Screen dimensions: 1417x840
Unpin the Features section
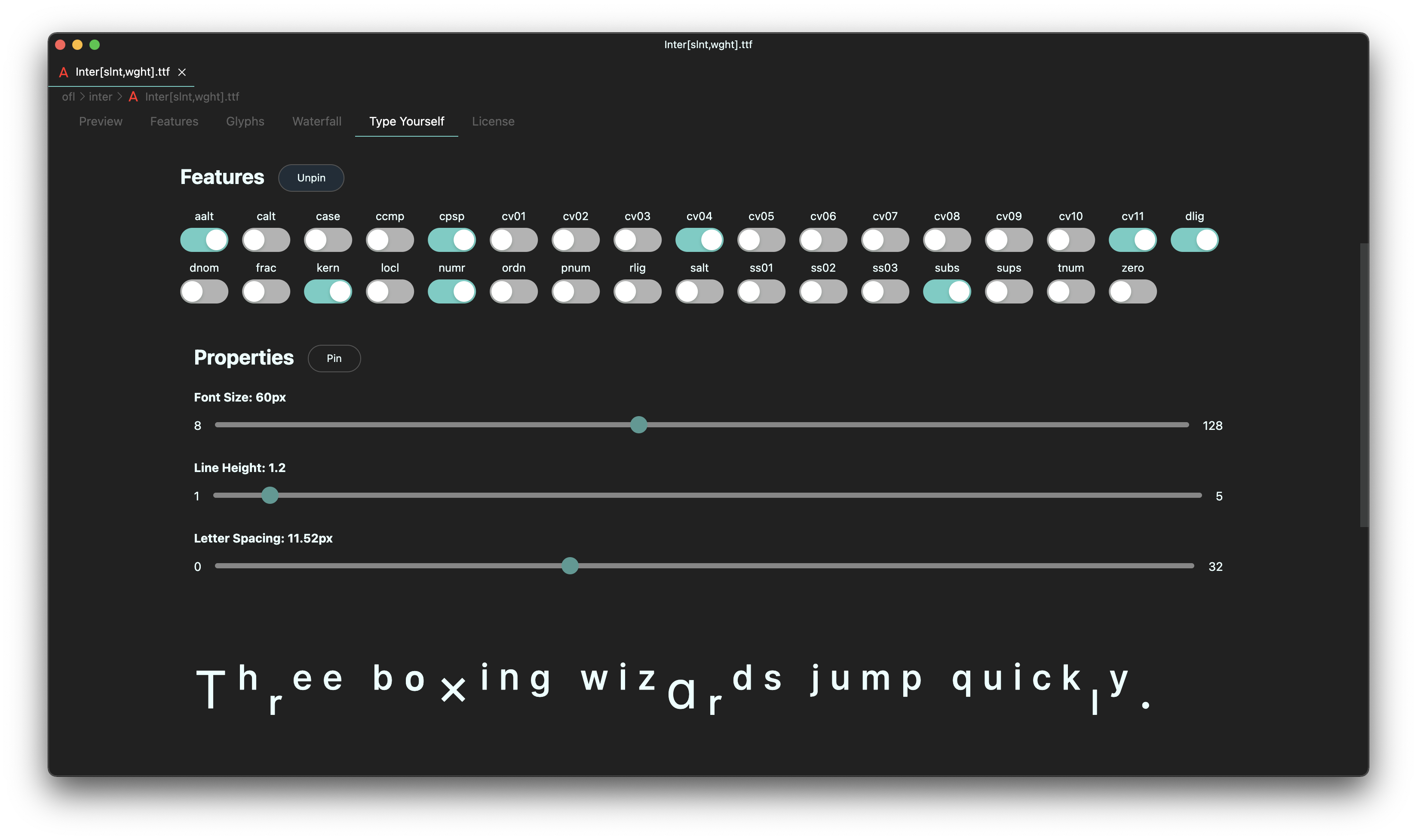click(311, 178)
